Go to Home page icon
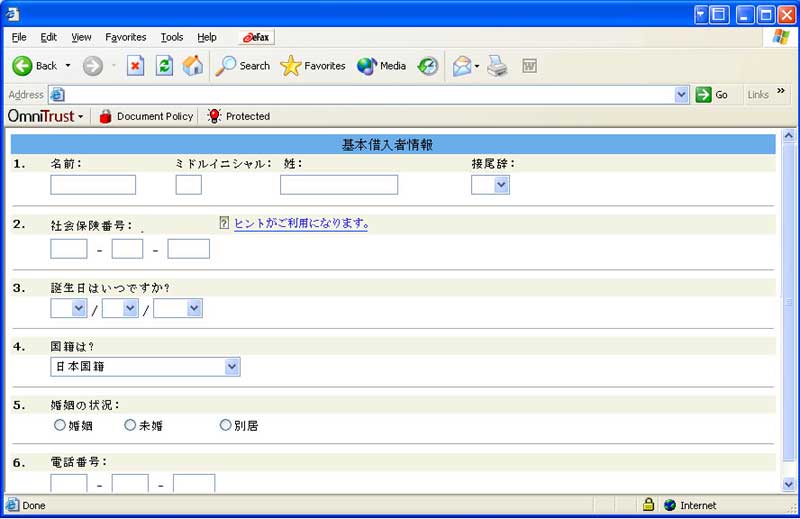 pos(193,66)
